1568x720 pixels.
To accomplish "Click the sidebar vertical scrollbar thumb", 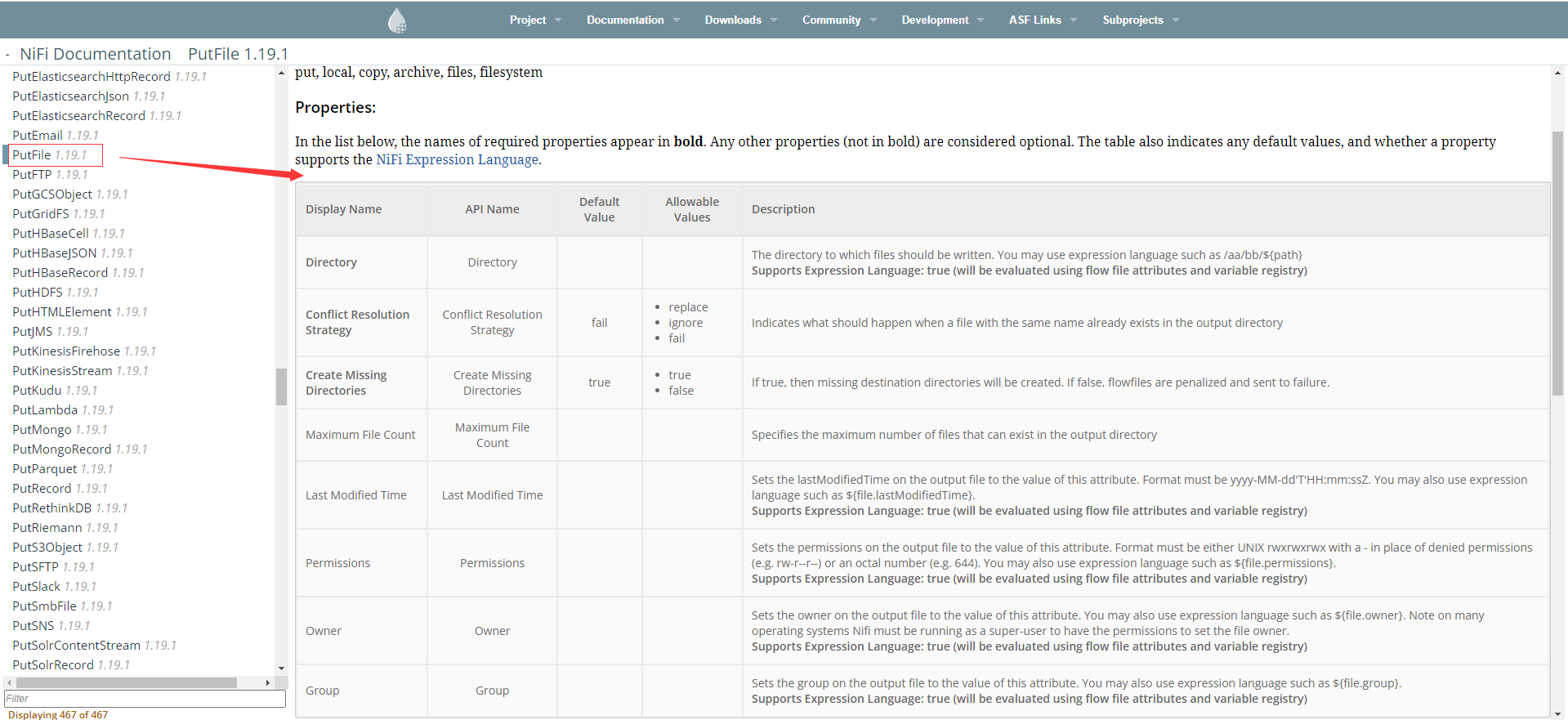I will point(281,387).
